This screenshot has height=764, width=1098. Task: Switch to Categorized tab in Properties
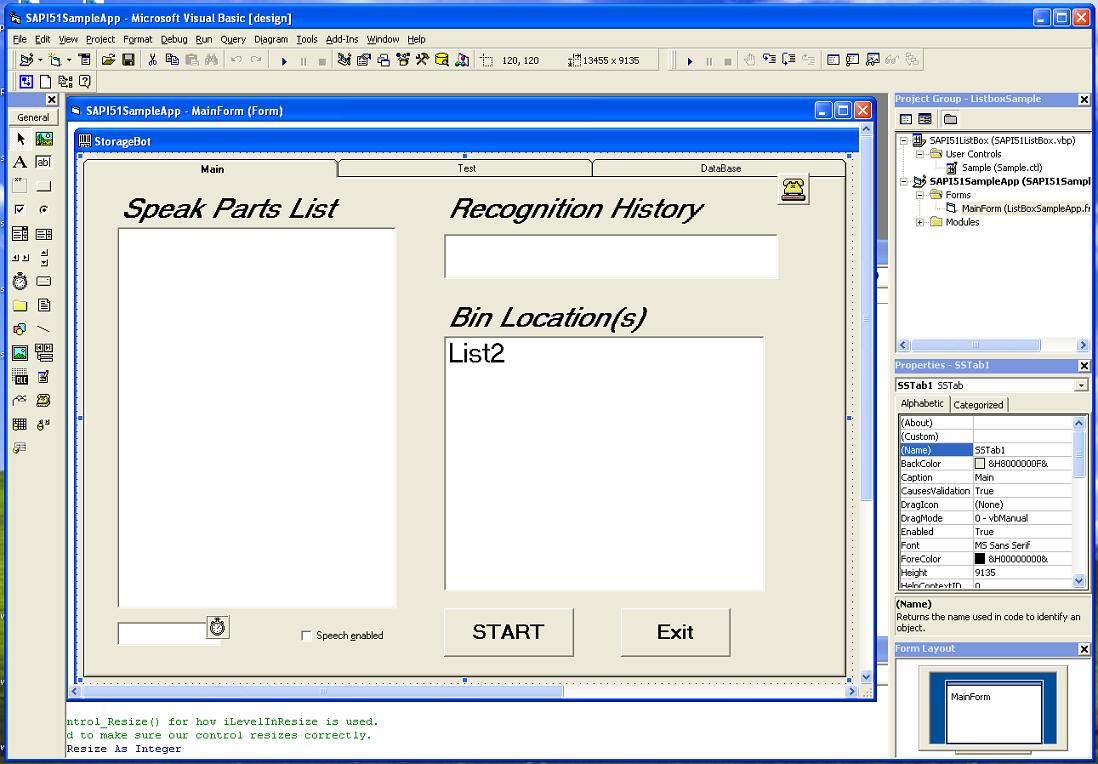[978, 405]
